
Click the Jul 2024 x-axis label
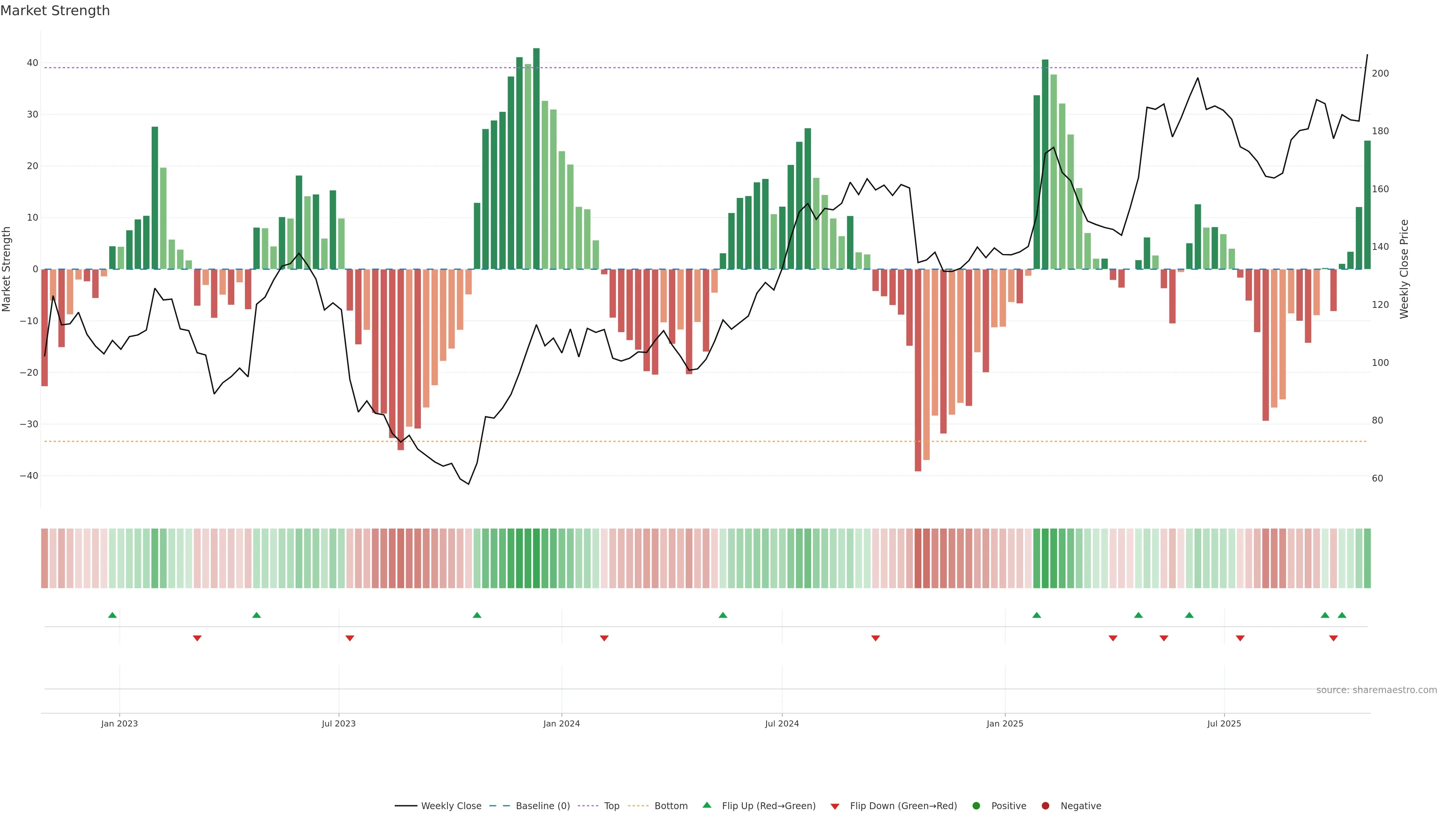click(x=782, y=723)
